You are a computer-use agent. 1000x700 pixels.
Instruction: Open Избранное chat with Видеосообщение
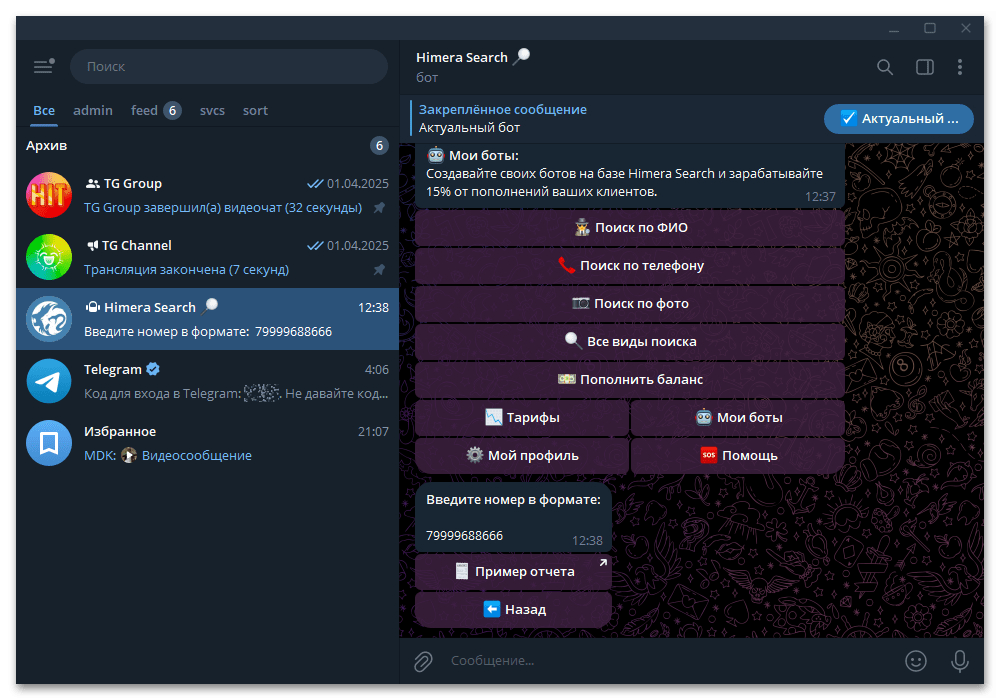click(207, 443)
